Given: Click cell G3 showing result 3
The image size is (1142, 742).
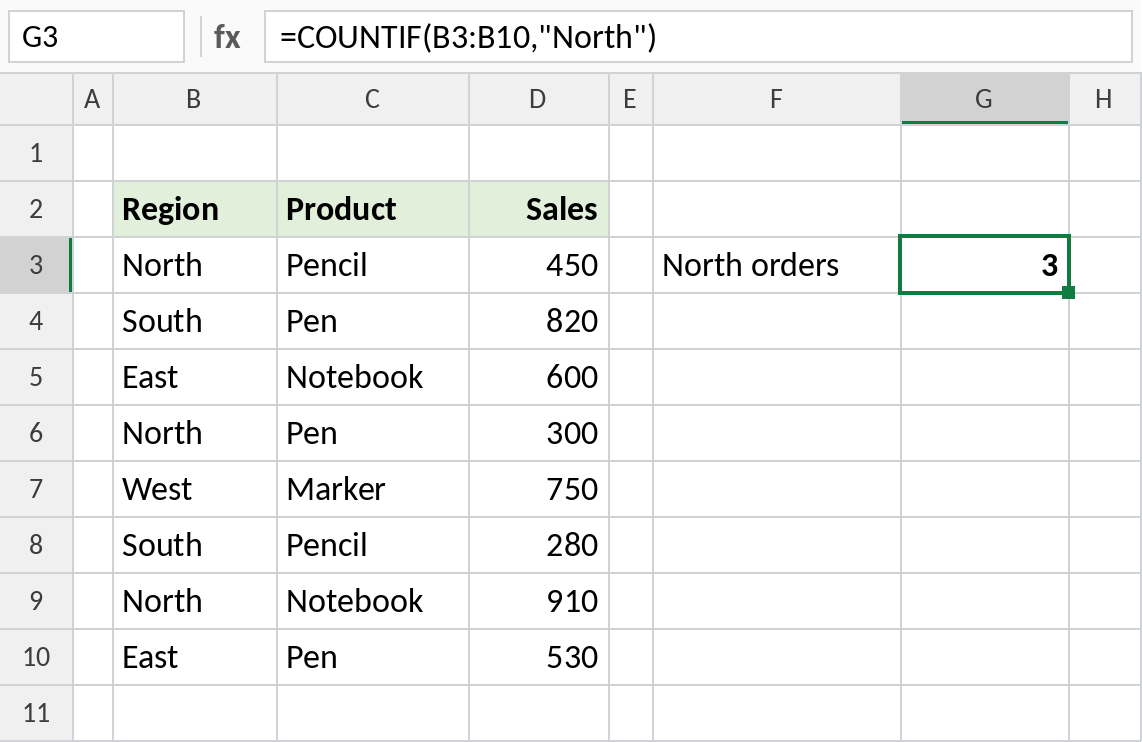Looking at the screenshot, I should pos(985,265).
